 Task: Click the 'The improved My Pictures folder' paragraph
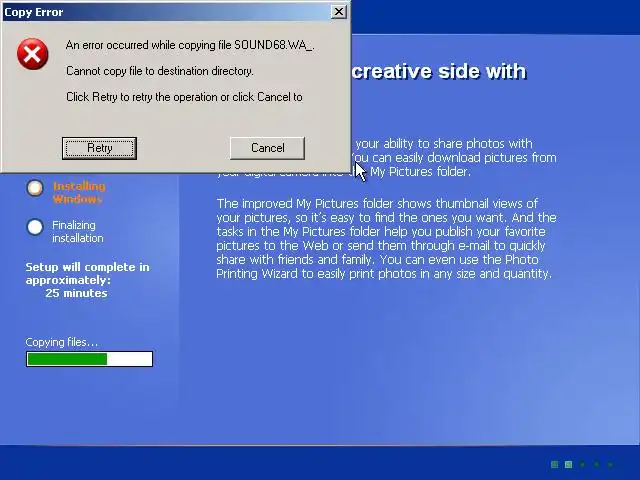coord(386,238)
